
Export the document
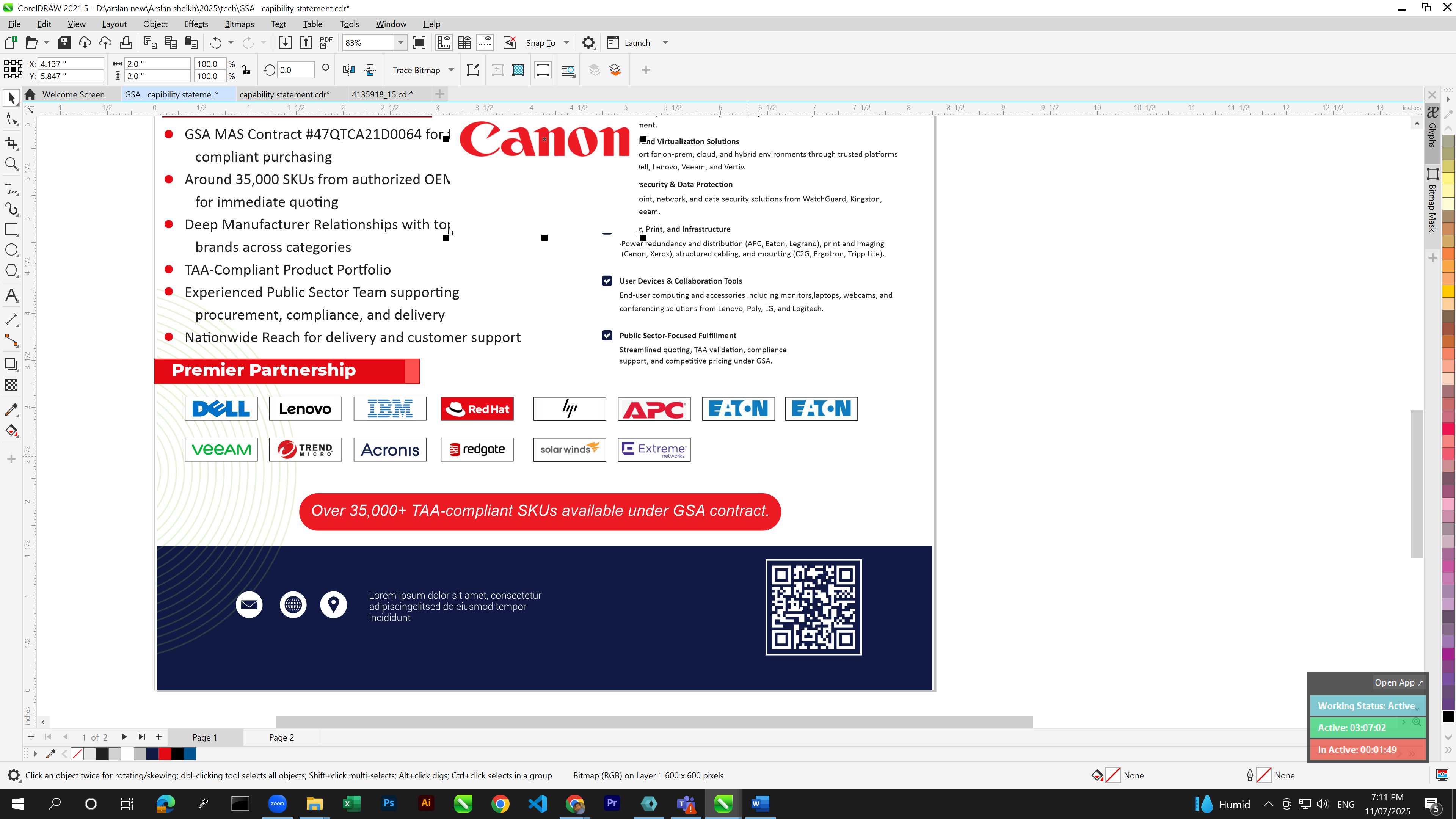coord(305,43)
